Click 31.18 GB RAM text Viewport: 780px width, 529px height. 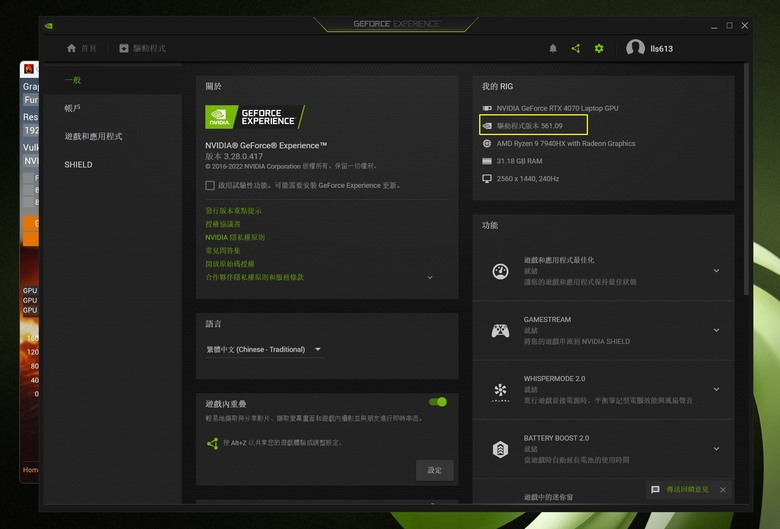click(519, 161)
